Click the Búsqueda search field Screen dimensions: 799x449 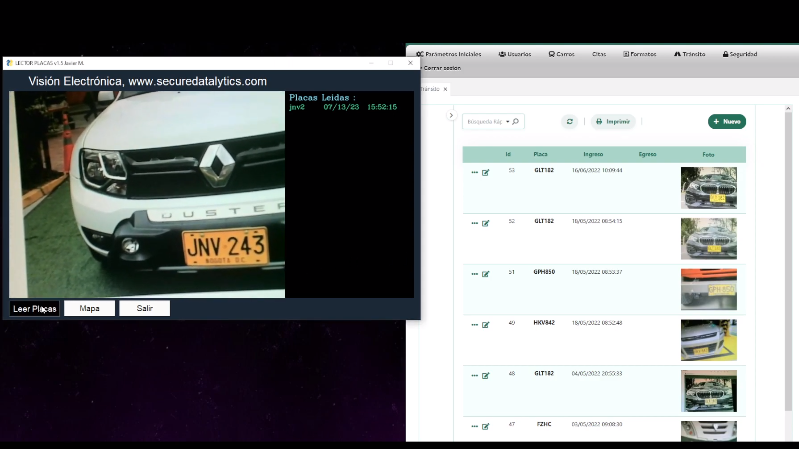coord(485,122)
